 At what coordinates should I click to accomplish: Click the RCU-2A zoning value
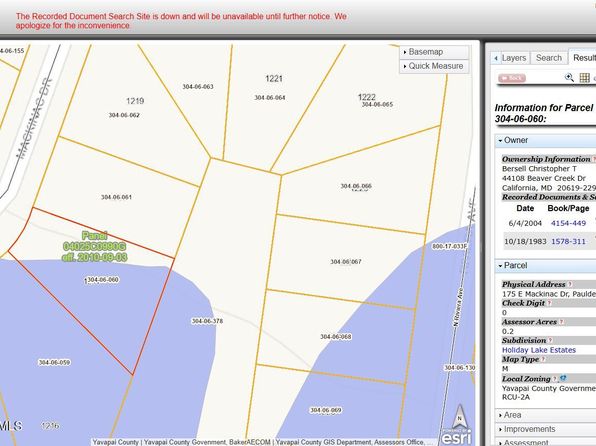point(516,397)
